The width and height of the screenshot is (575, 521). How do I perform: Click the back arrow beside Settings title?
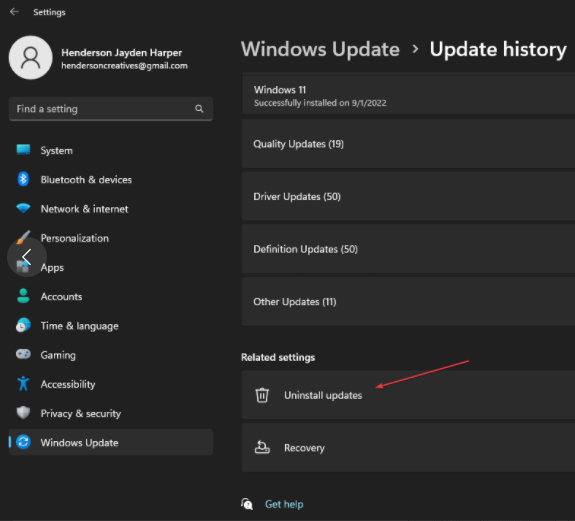[14, 12]
